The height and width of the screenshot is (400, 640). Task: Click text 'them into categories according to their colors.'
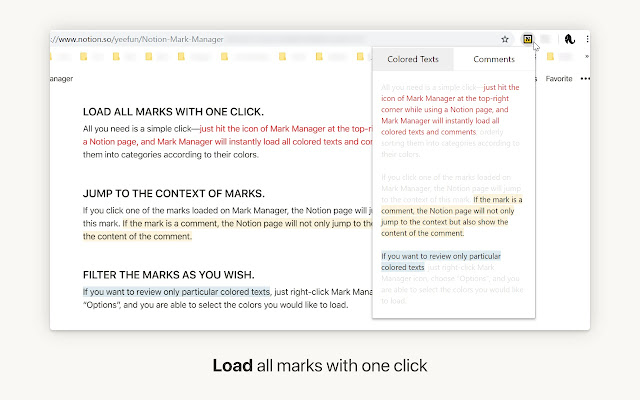[171, 155]
